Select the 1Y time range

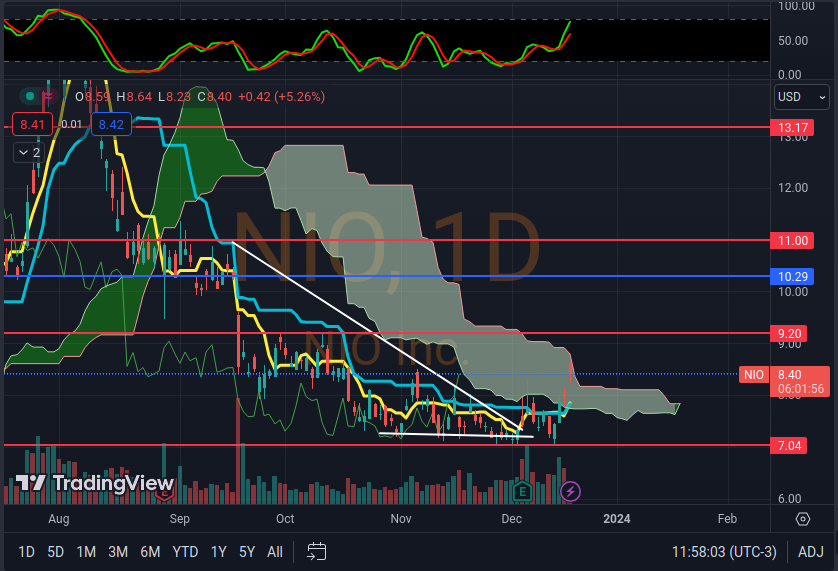[x=219, y=552]
